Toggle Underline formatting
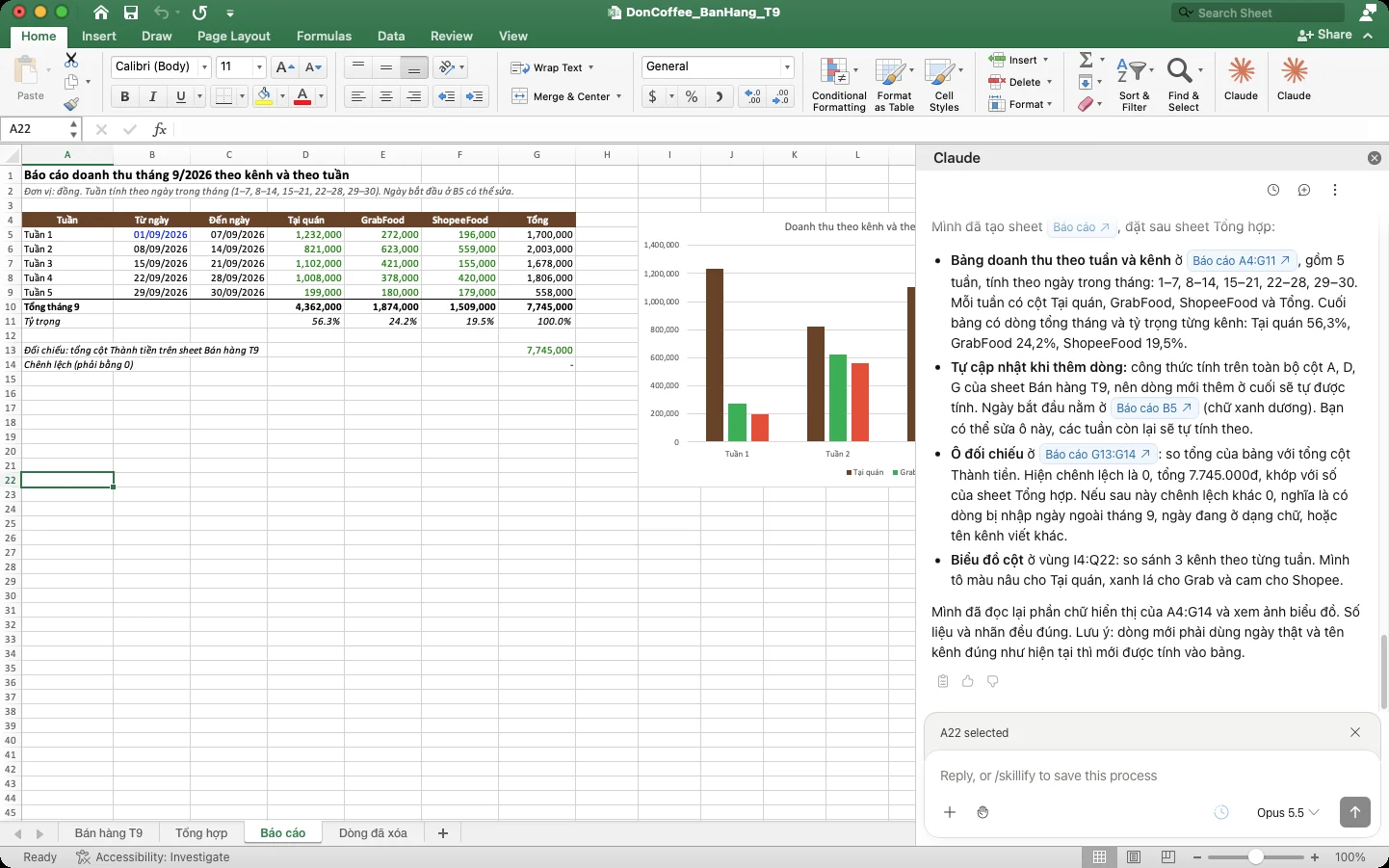This screenshot has height=868, width=1389. coord(180,96)
